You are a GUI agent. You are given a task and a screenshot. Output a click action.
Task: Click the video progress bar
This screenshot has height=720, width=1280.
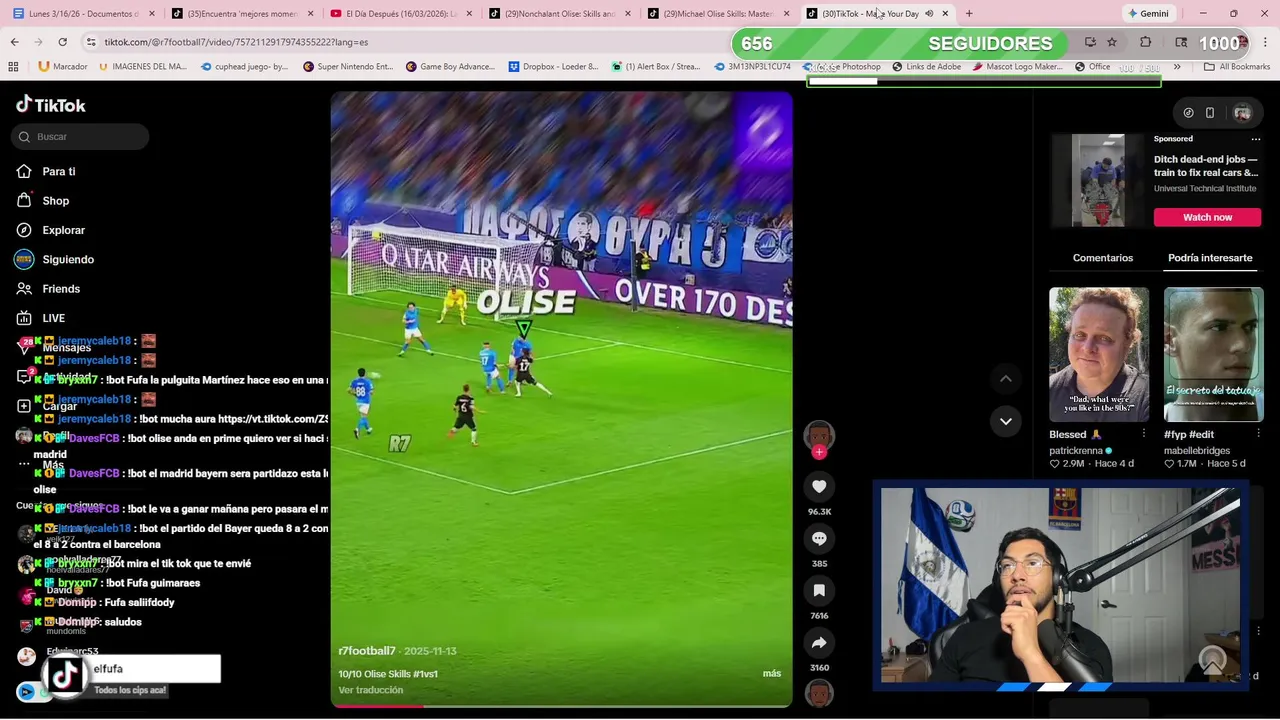561,706
